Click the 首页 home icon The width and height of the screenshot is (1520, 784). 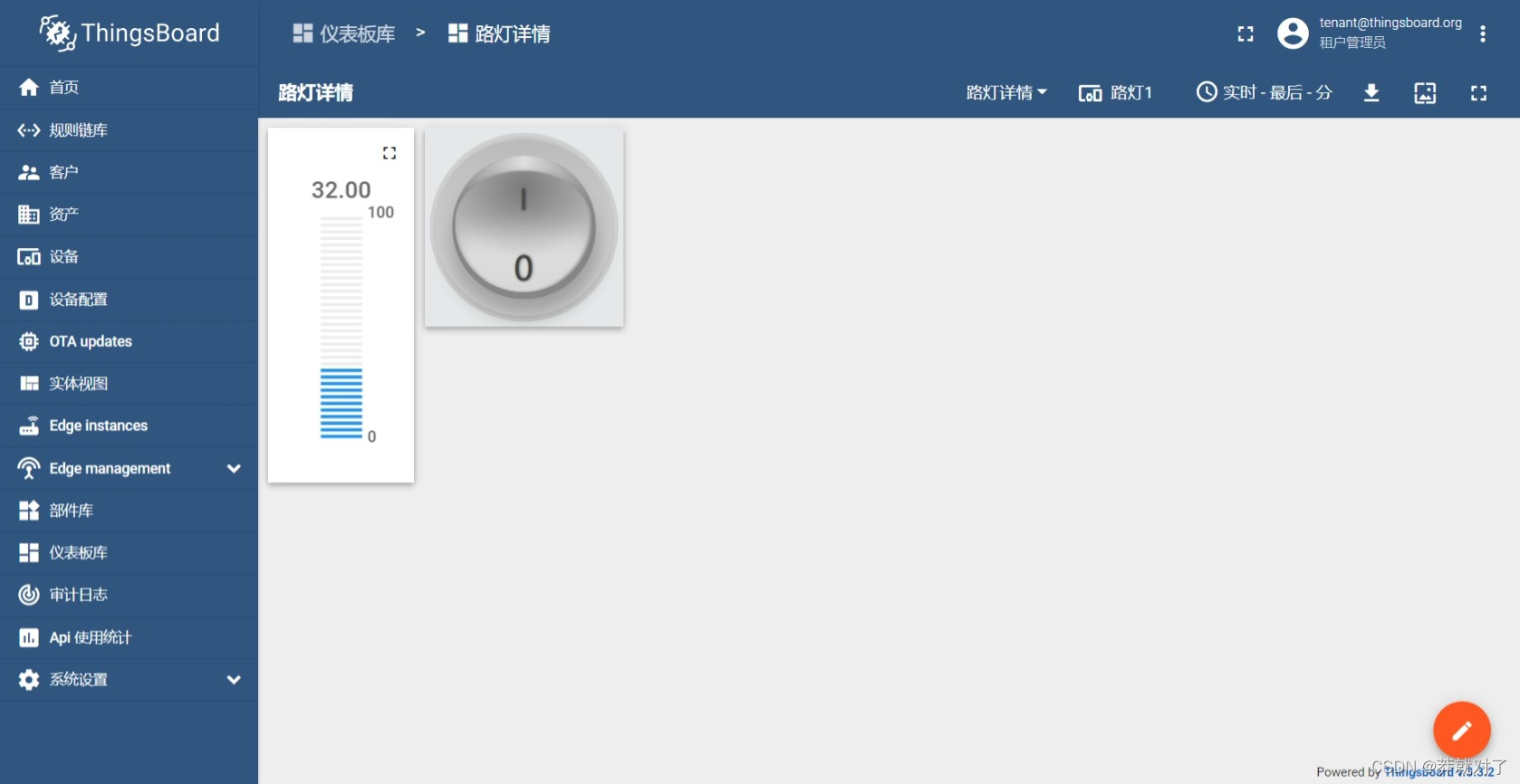(29, 87)
